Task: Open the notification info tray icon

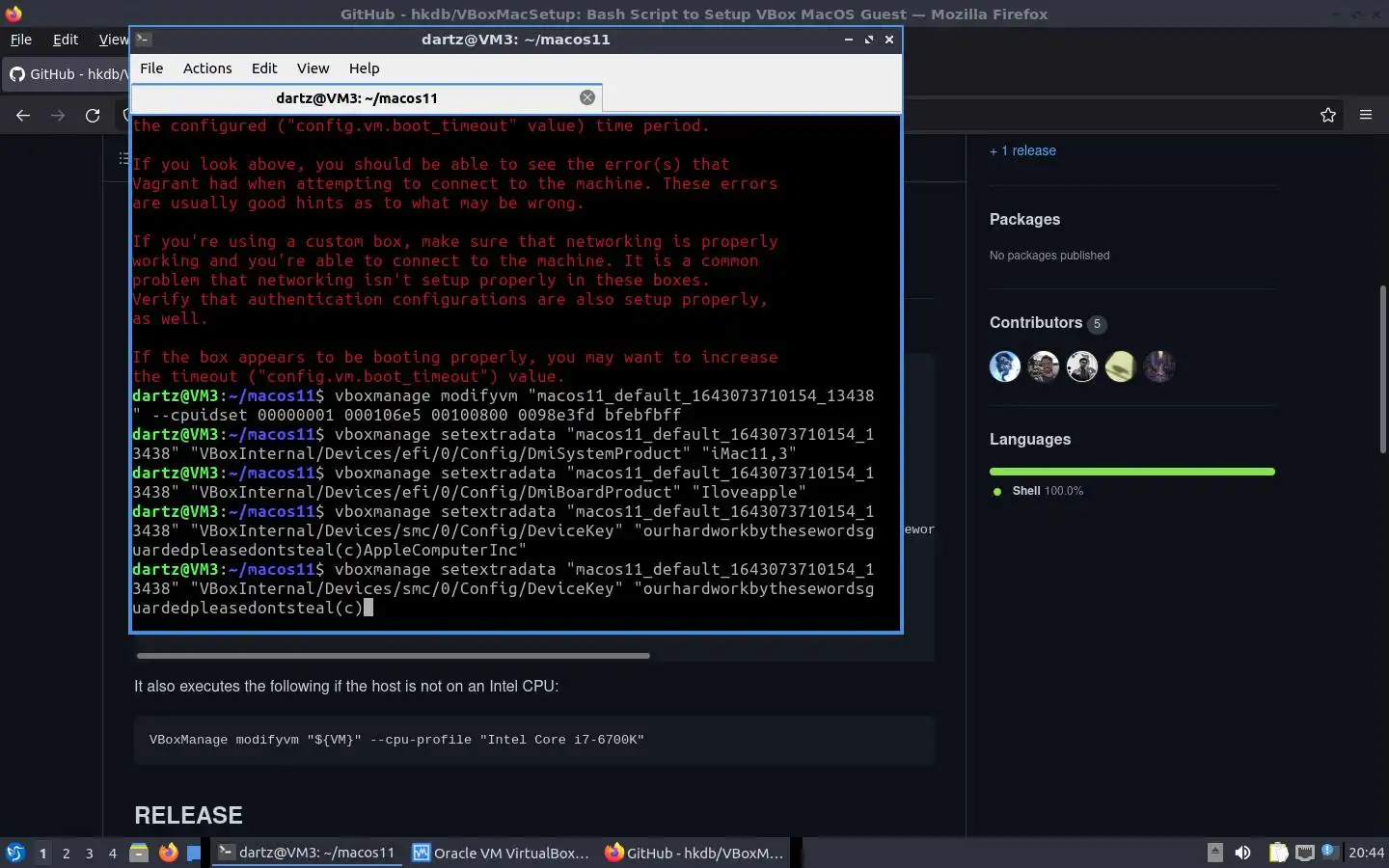Action: pyautogui.click(x=1330, y=852)
